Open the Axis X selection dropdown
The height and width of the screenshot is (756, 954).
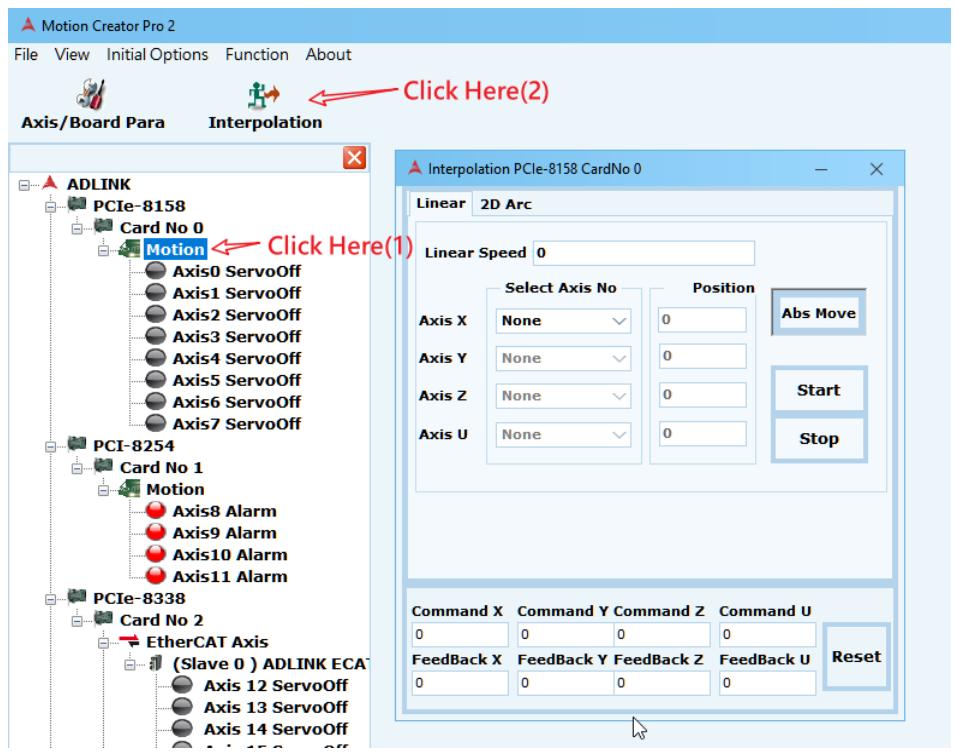coord(563,321)
